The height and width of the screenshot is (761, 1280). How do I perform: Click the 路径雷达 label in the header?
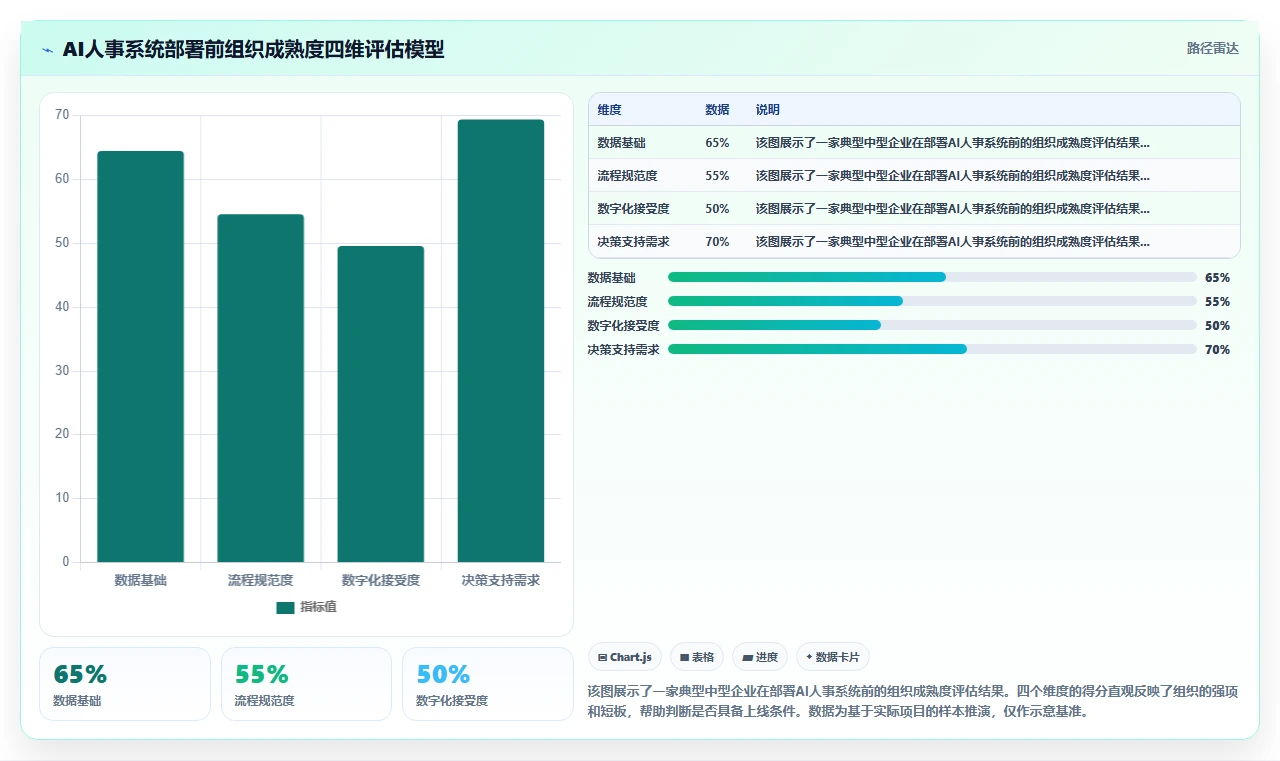tap(1212, 48)
